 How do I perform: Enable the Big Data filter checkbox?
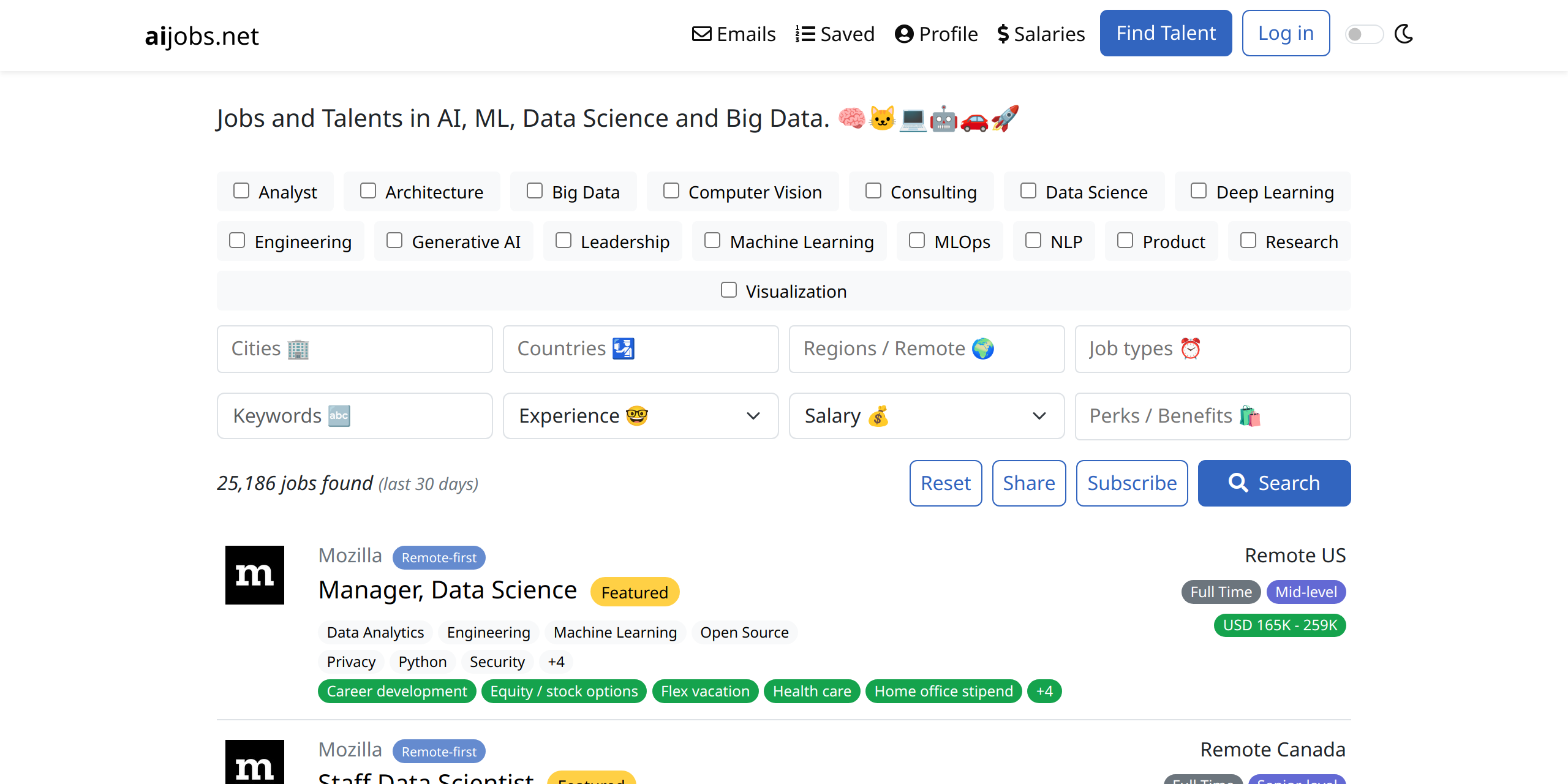(x=535, y=191)
